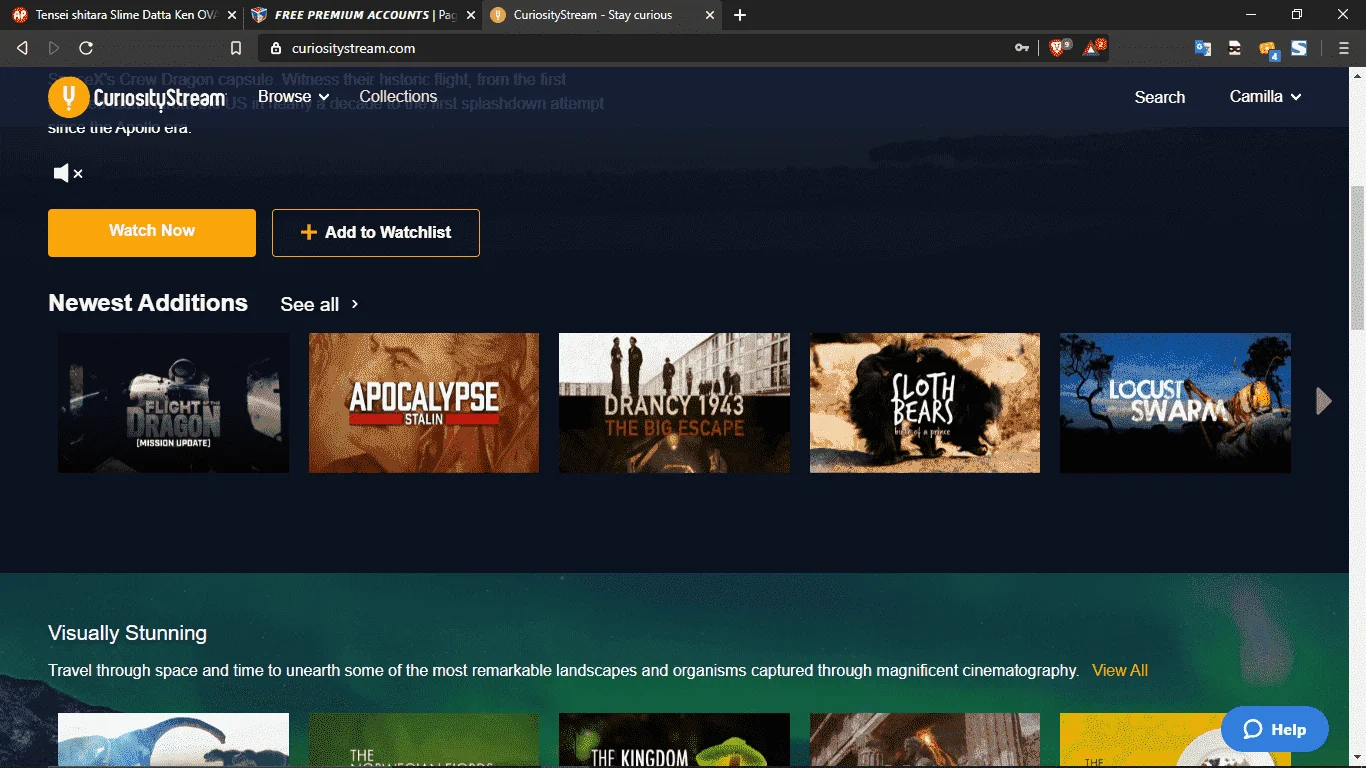1366x768 pixels.
Task: Click the browser forward arrow
Action: [54, 48]
